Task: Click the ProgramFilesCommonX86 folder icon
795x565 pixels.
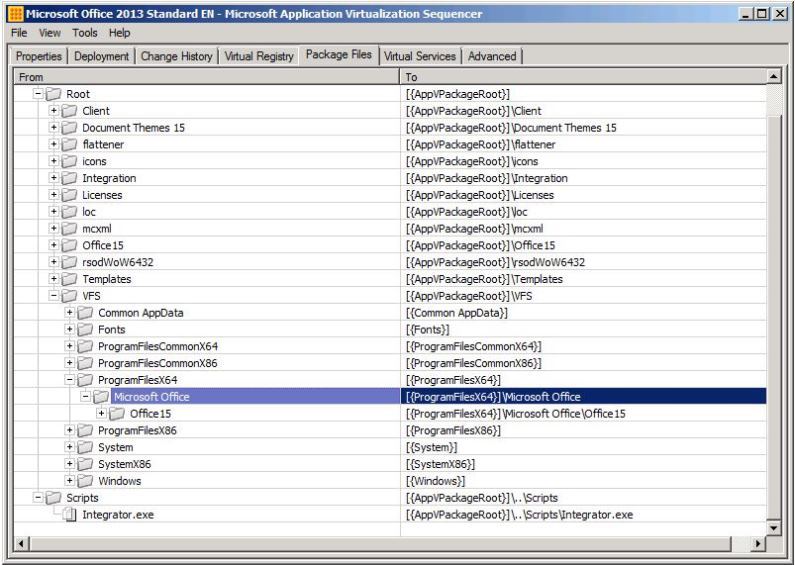Action: tap(85, 363)
